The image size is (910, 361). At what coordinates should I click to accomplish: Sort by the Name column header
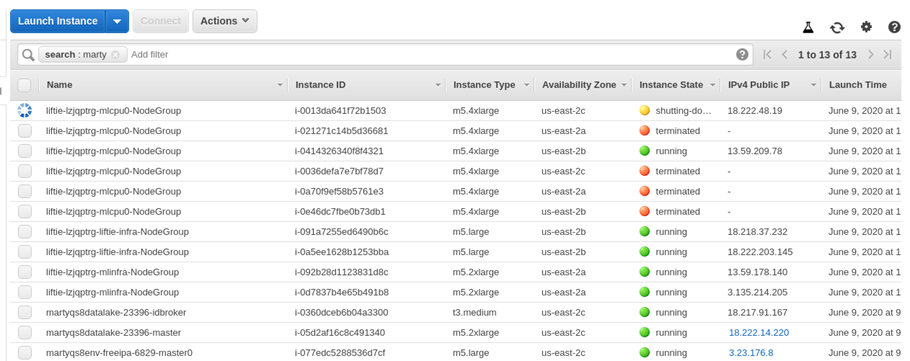(60, 85)
